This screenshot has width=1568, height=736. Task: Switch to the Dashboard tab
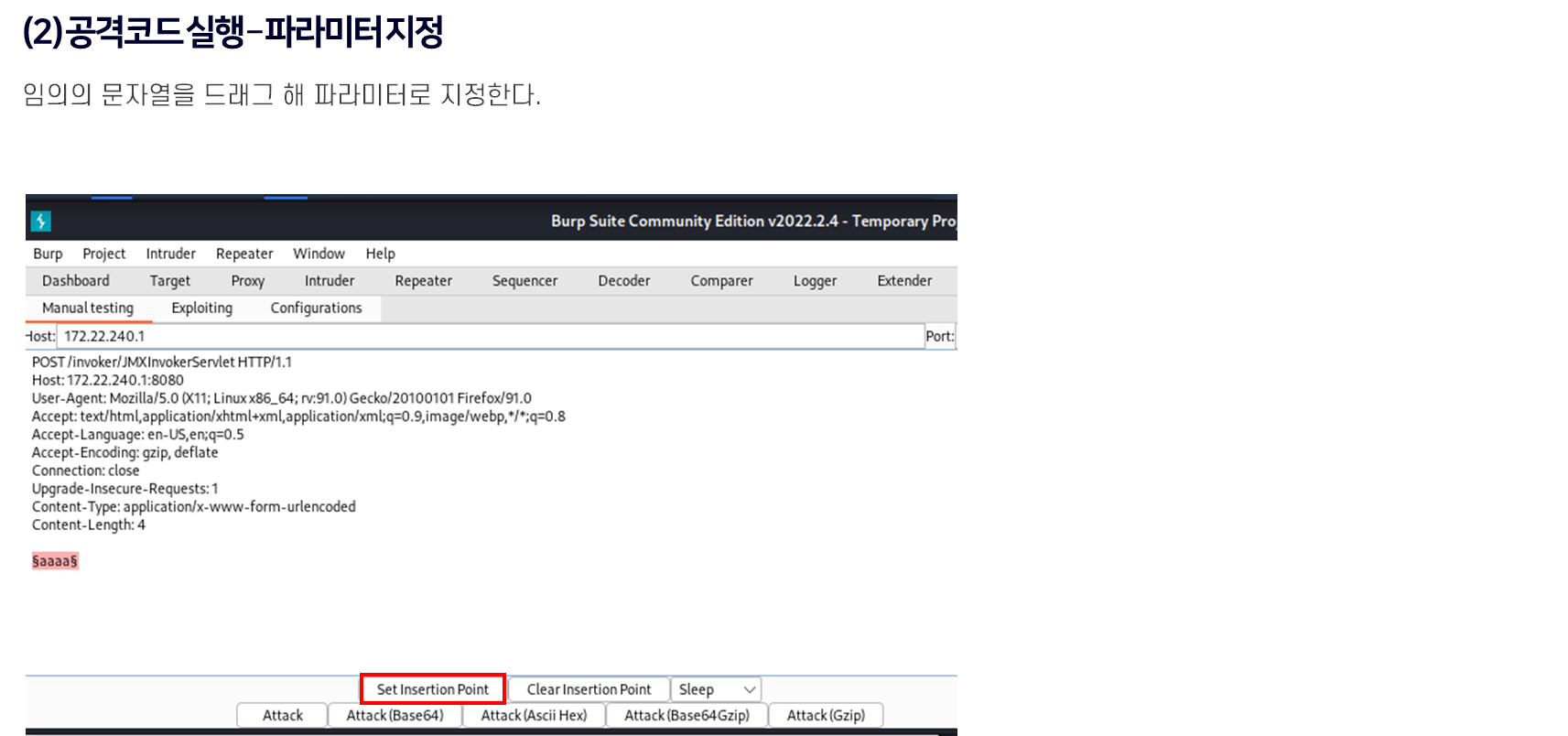(76, 281)
